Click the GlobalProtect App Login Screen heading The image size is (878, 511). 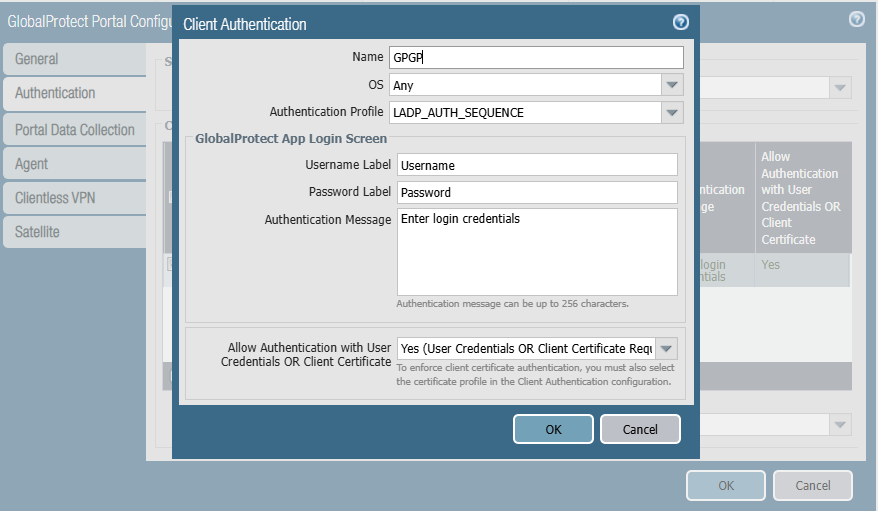pos(291,139)
